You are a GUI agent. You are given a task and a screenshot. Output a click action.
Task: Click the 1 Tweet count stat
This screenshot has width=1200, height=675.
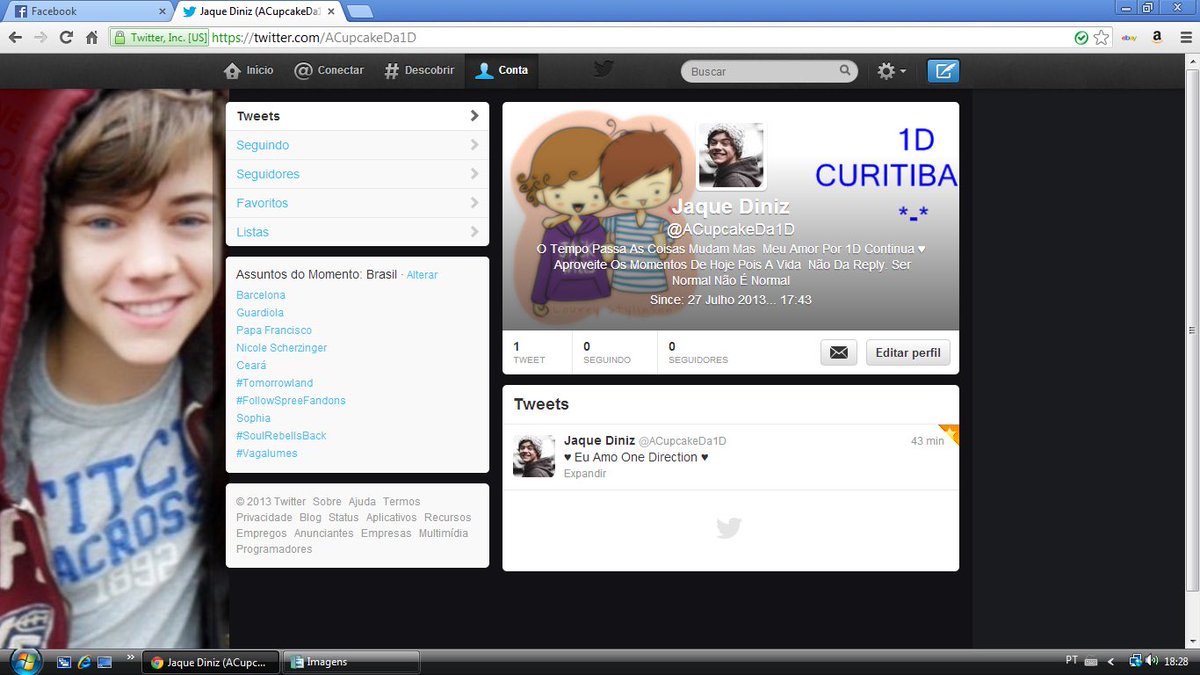pos(529,352)
